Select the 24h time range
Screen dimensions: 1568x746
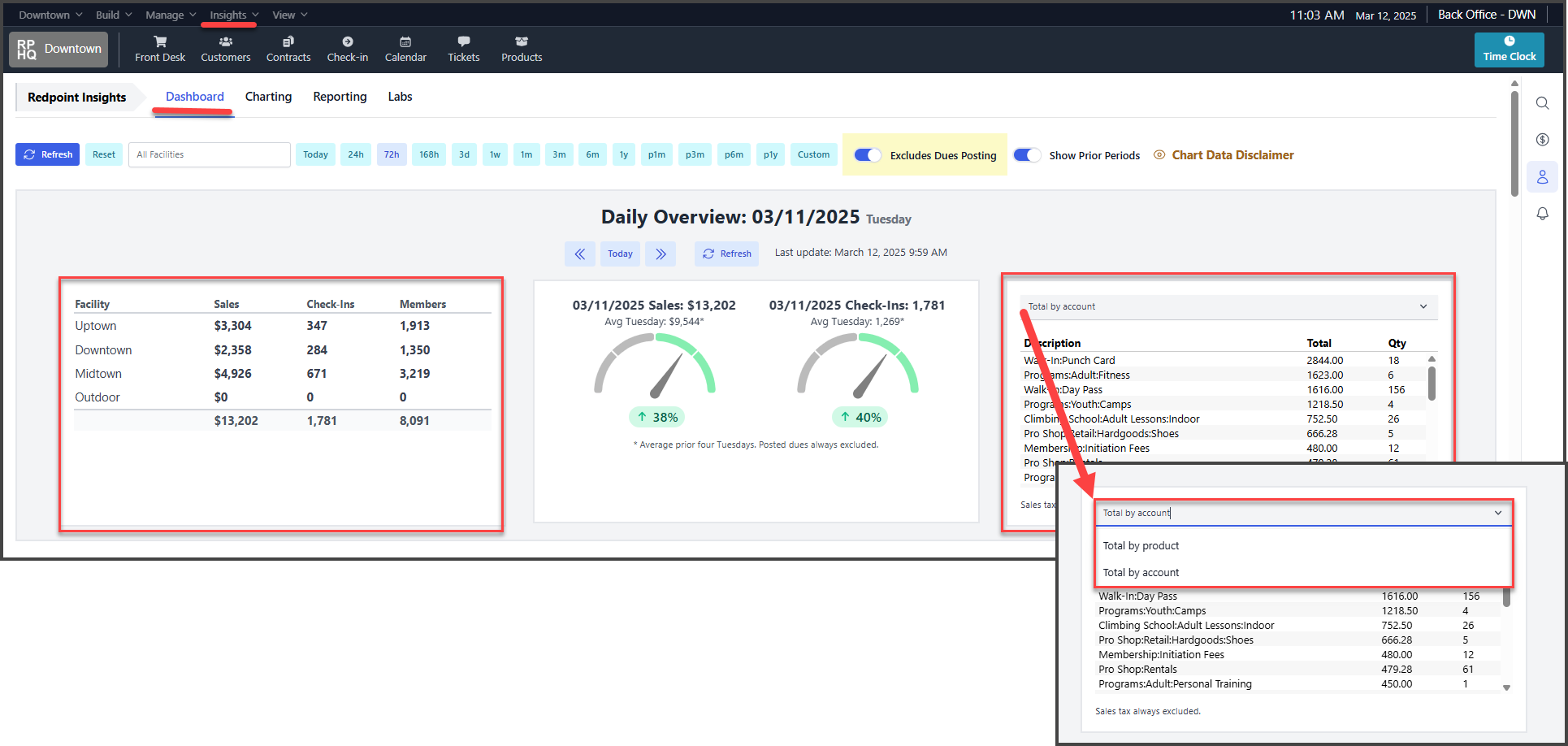[356, 154]
